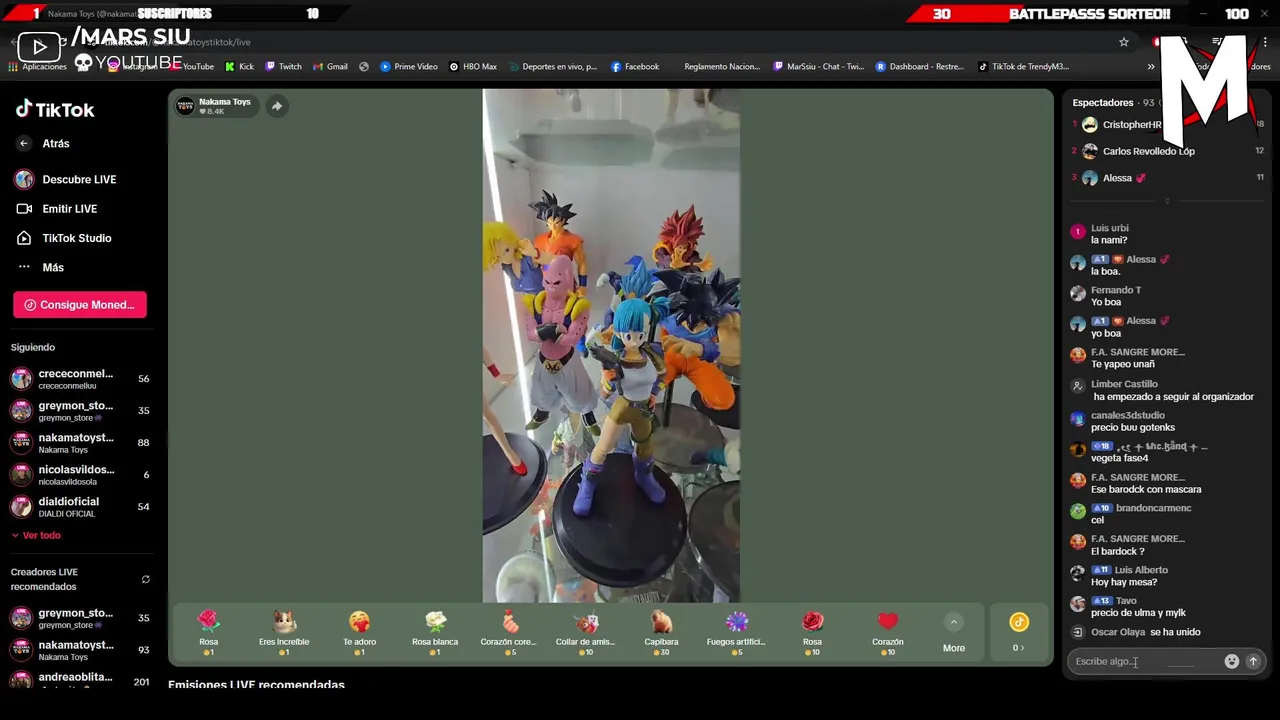The height and width of the screenshot is (720, 1280).
Task: Open Deportes en vivo bookmark
Action: (x=552, y=67)
